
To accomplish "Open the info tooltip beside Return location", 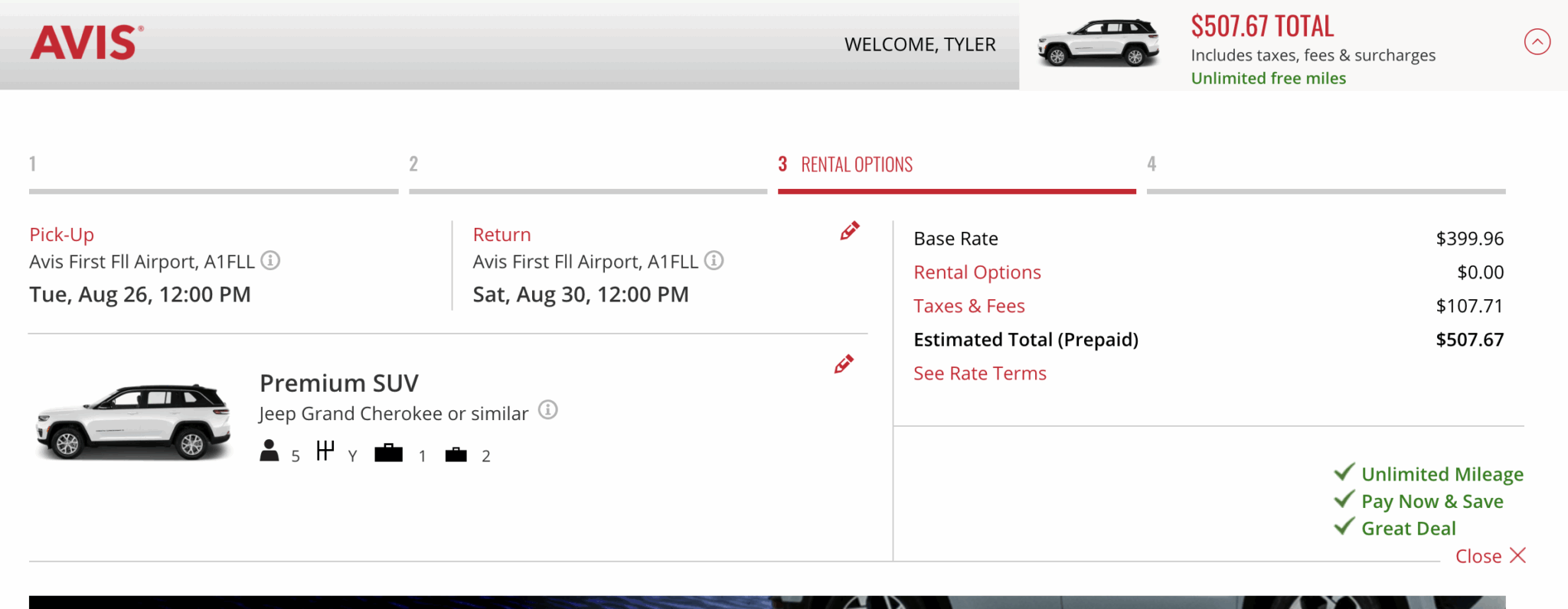I will (713, 261).
